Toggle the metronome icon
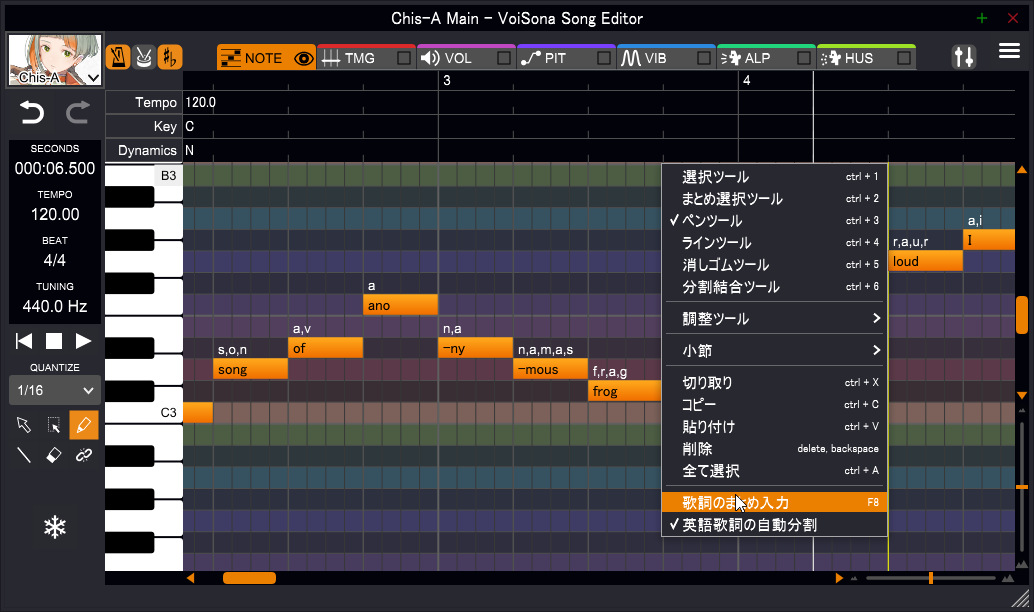This screenshot has height=612, width=1034. point(118,57)
